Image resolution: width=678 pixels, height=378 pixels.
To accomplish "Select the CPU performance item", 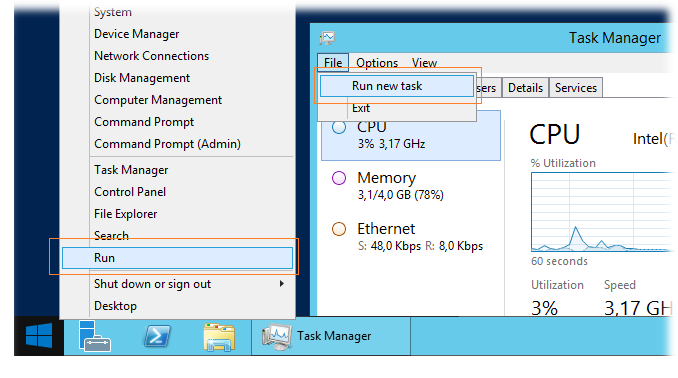I will [x=411, y=135].
